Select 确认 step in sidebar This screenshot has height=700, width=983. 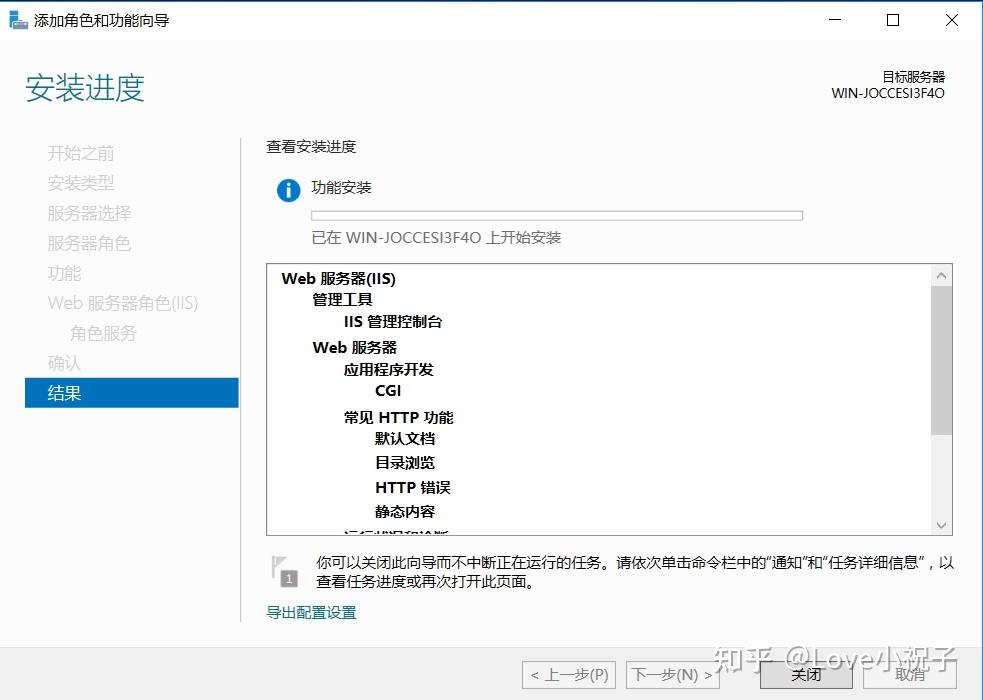(x=65, y=363)
